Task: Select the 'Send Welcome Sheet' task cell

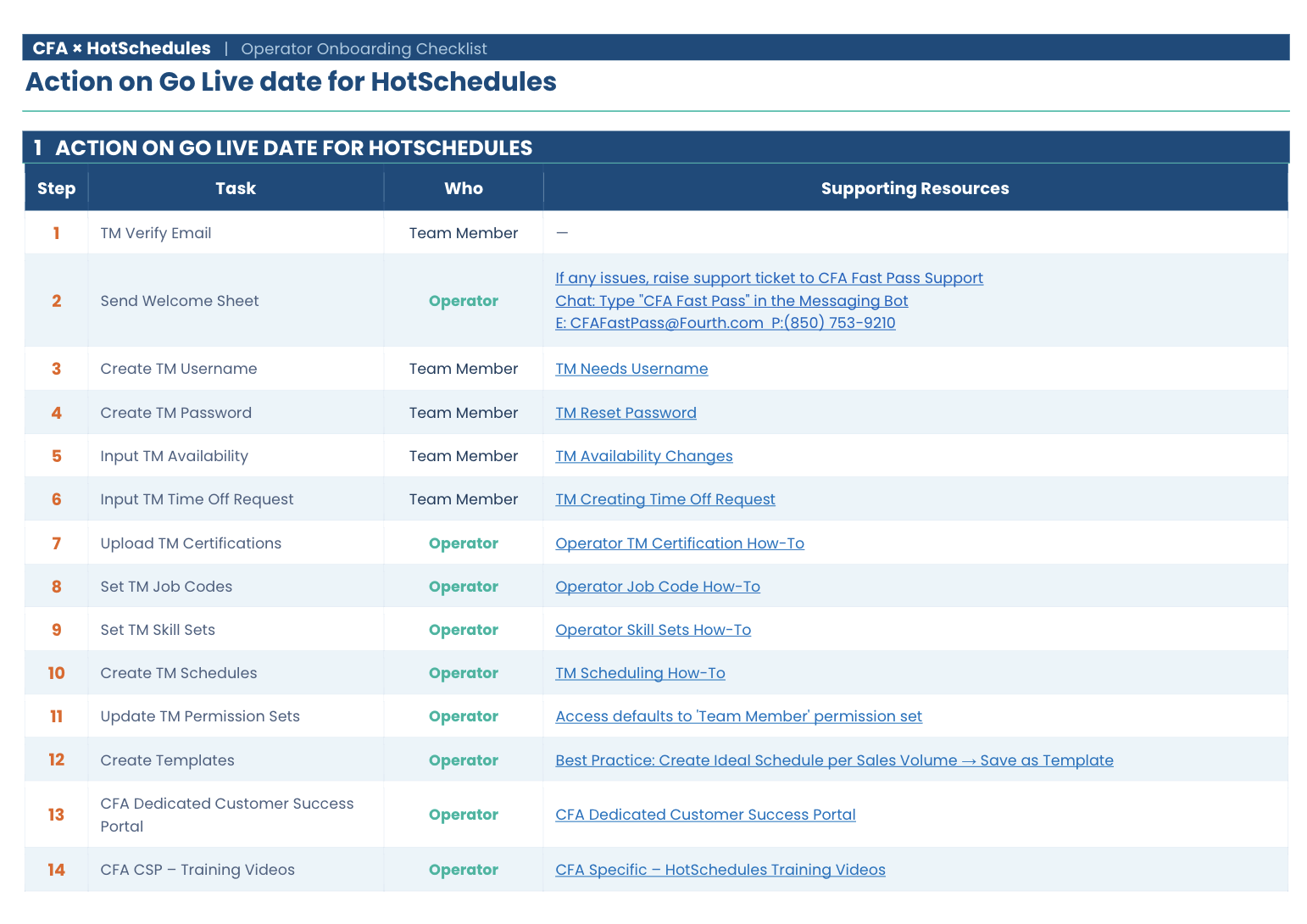Action: pos(236,301)
